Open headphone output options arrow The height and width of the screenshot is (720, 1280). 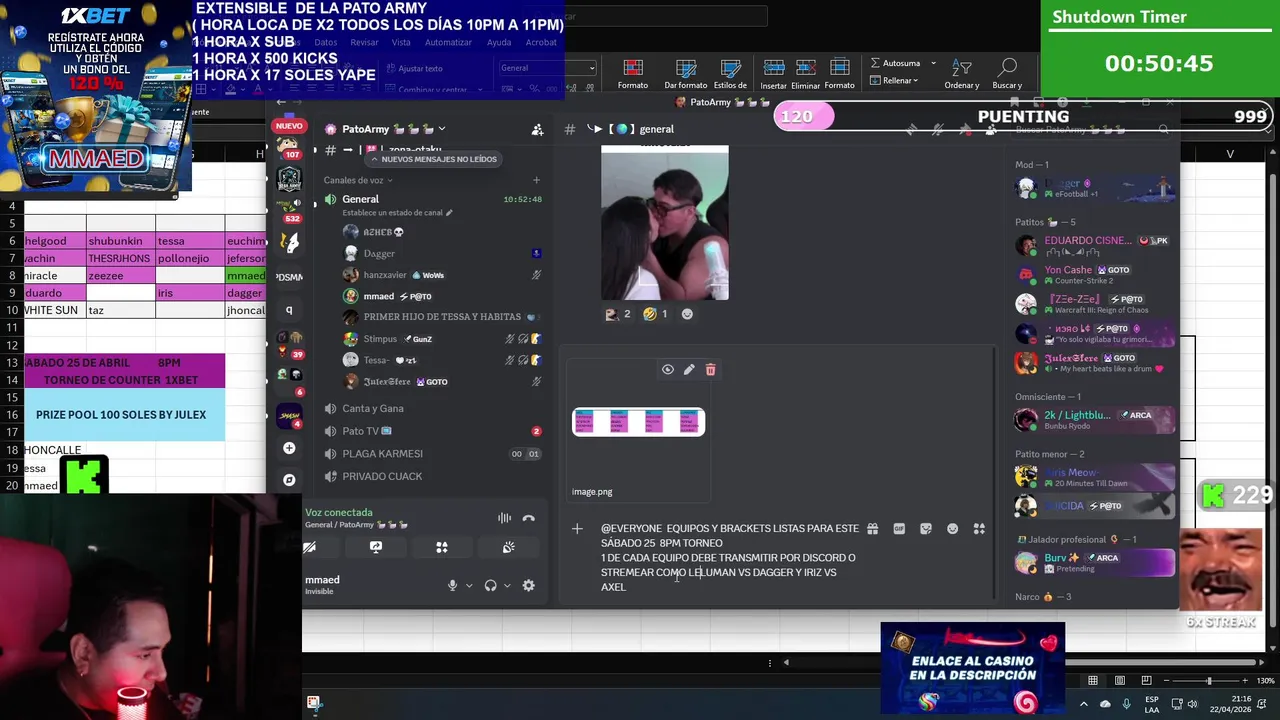coord(507,586)
